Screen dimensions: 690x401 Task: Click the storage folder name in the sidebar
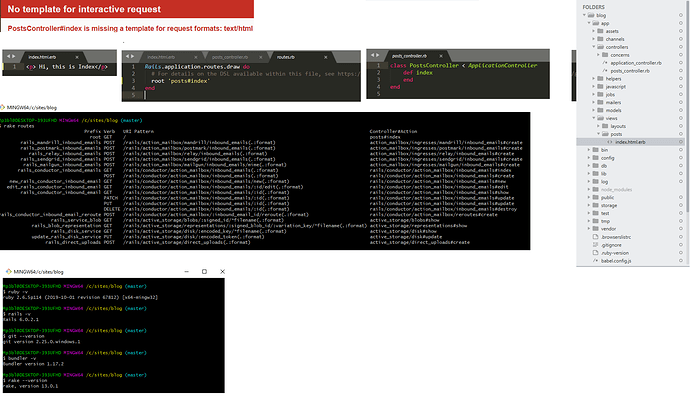pyautogui.click(x=609, y=205)
